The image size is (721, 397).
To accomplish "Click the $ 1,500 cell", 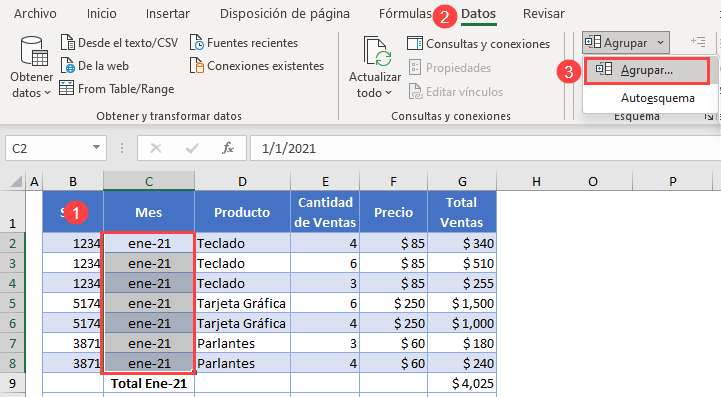I will click(462, 304).
